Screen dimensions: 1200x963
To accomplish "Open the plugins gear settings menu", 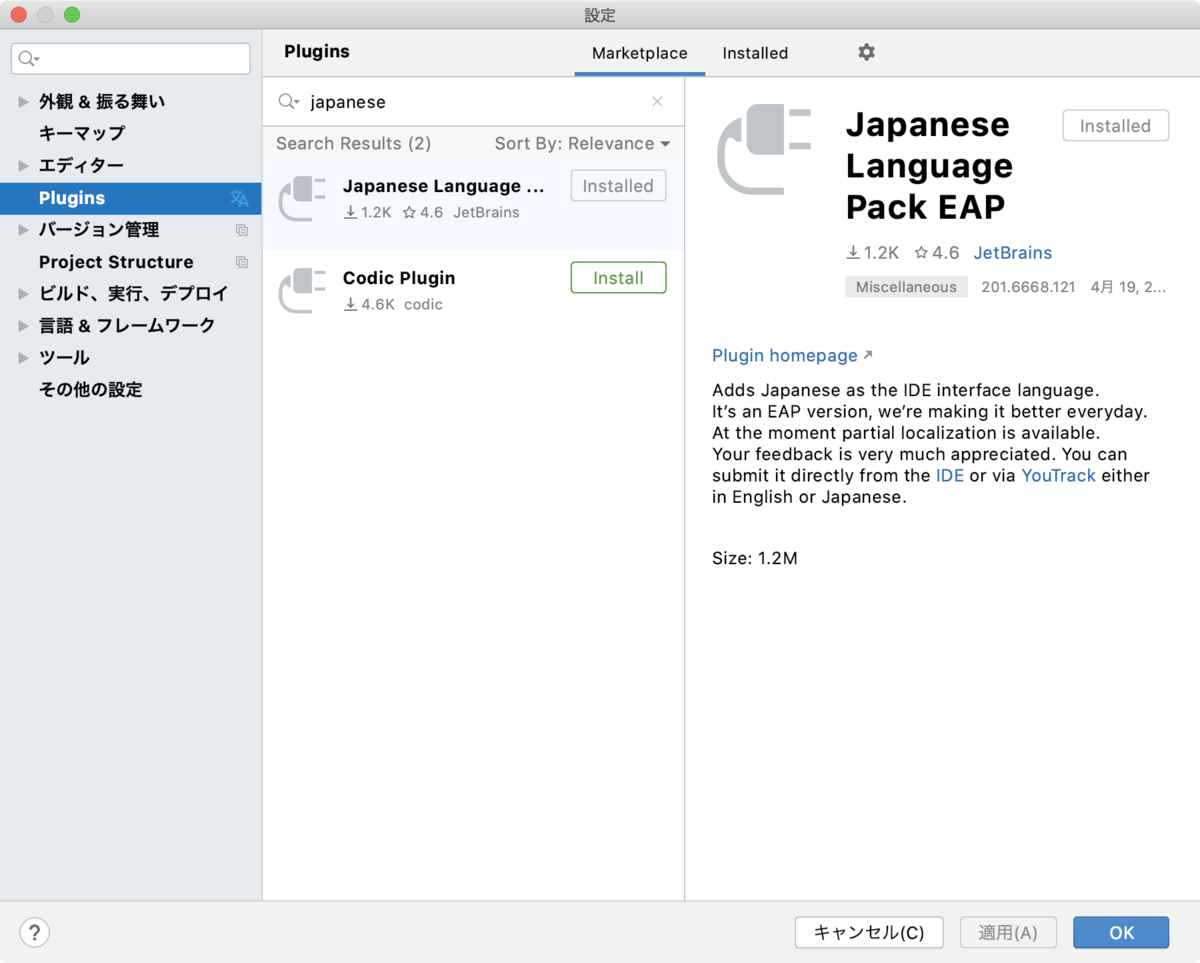I will tap(866, 52).
